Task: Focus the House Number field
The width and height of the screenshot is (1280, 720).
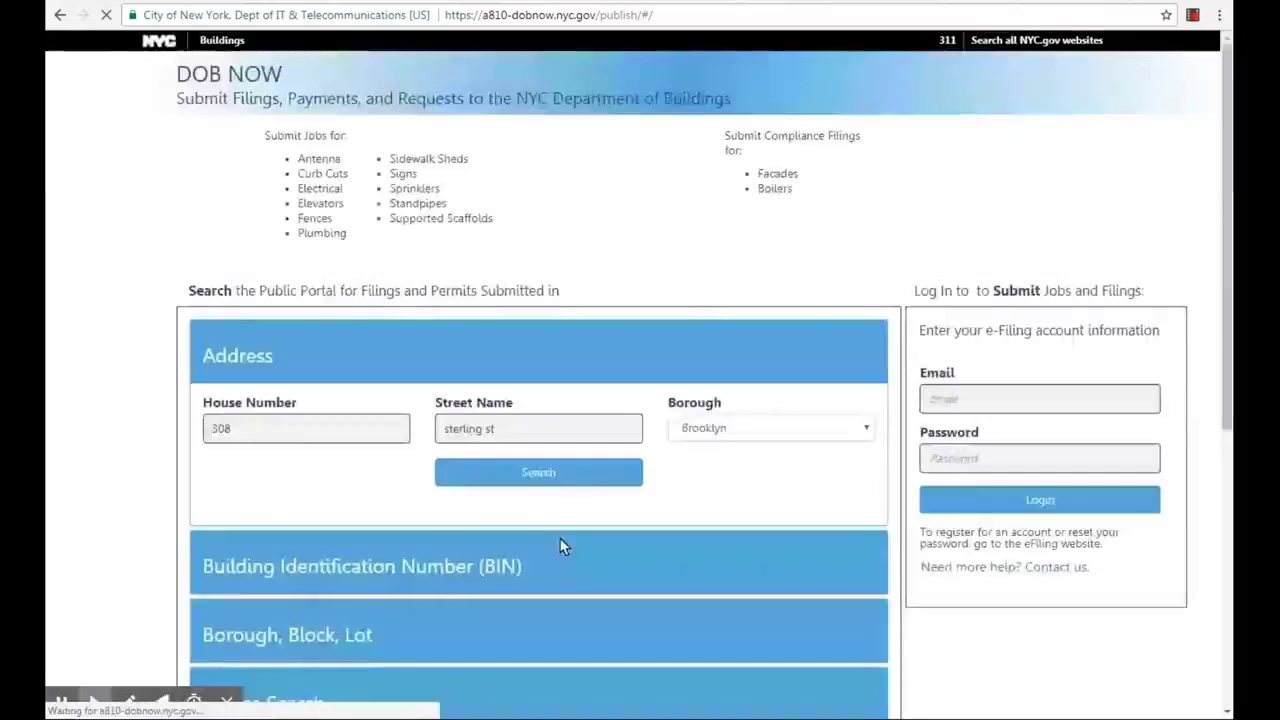Action: 306,429
